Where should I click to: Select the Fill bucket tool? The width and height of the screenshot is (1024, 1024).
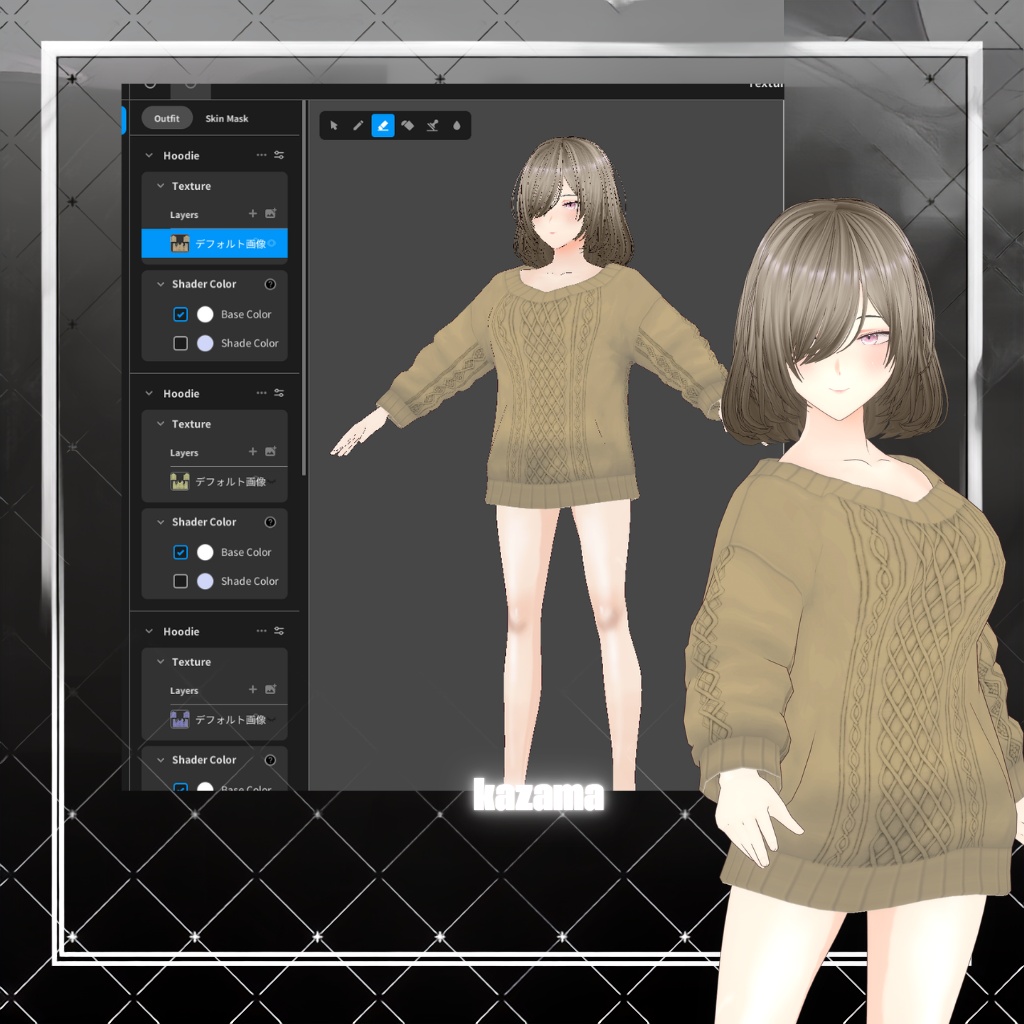coord(408,125)
